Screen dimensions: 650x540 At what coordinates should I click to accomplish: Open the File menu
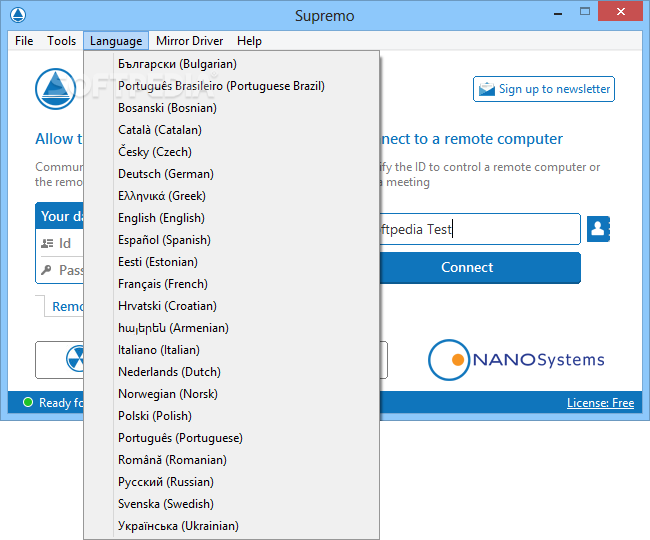click(24, 41)
